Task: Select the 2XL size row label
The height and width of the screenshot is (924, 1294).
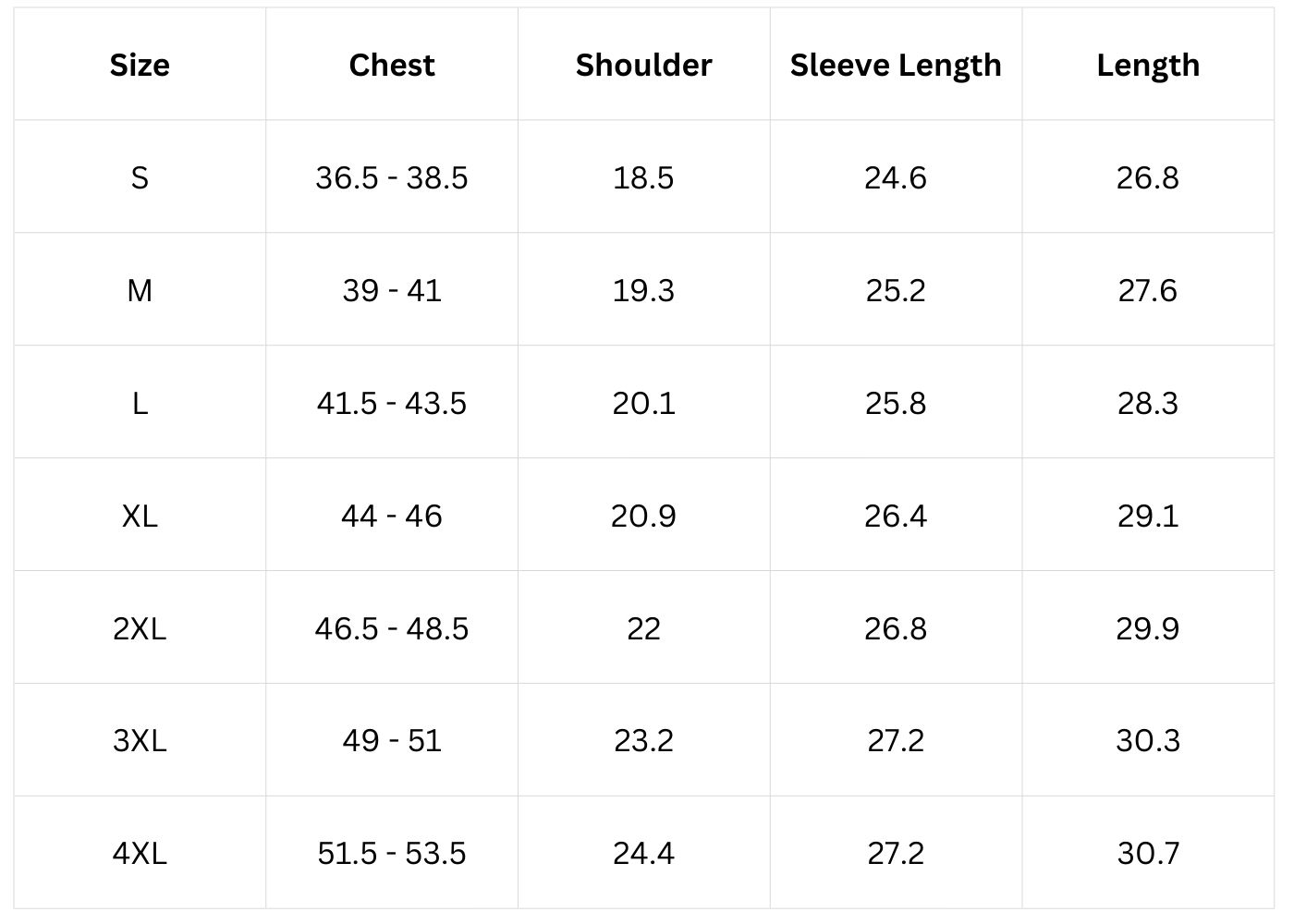Action: tap(140, 628)
